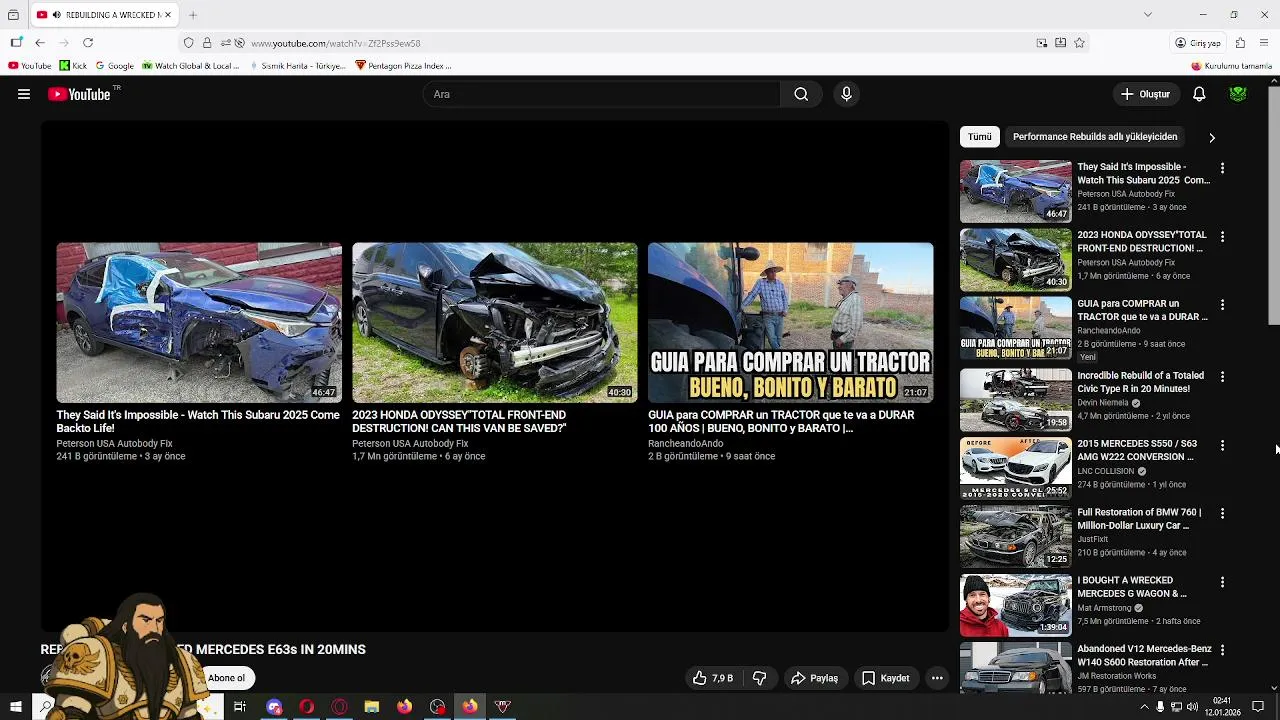Open a new browser tab
1280x720 pixels.
click(x=193, y=15)
